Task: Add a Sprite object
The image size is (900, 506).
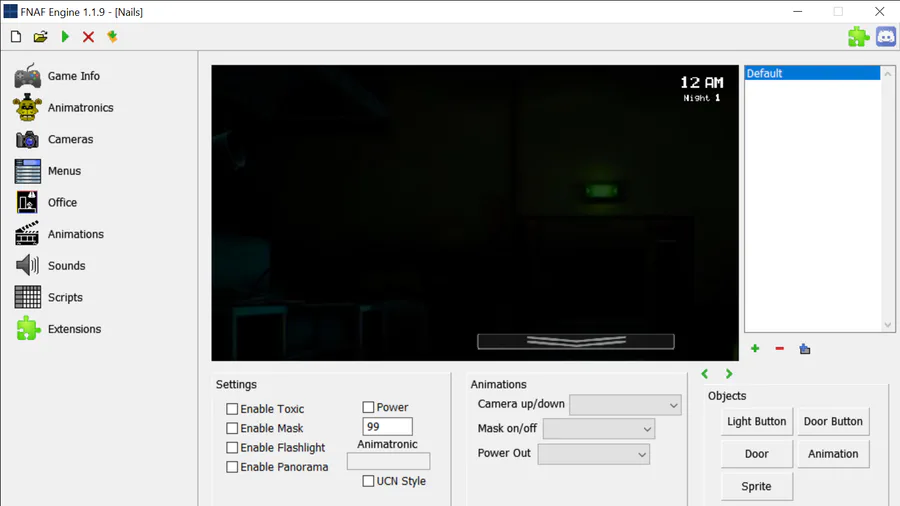Action: [757, 486]
